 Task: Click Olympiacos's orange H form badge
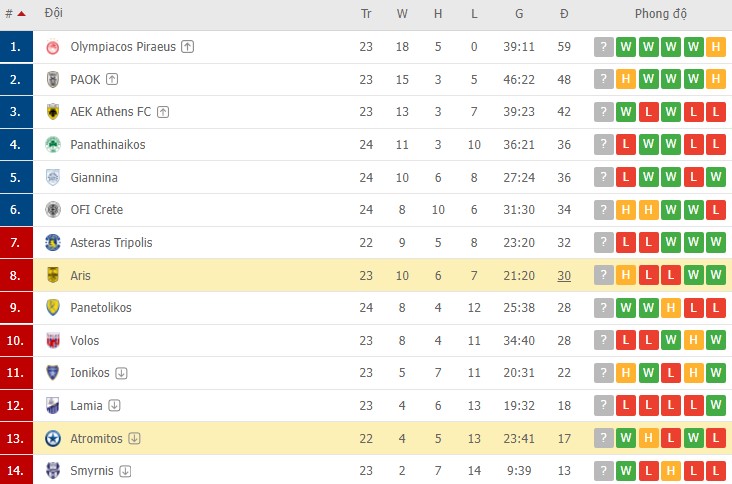[x=715, y=47]
